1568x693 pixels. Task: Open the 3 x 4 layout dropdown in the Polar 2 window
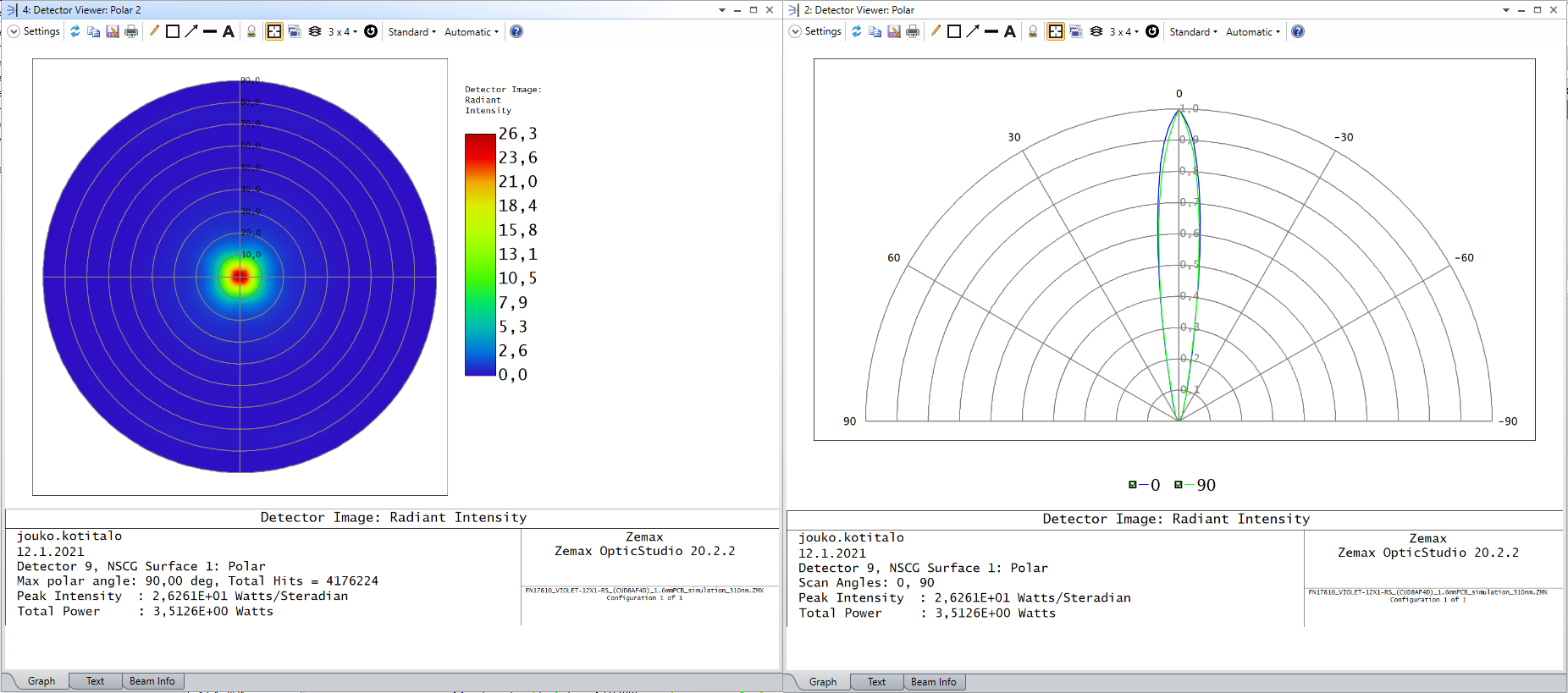click(x=343, y=31)
